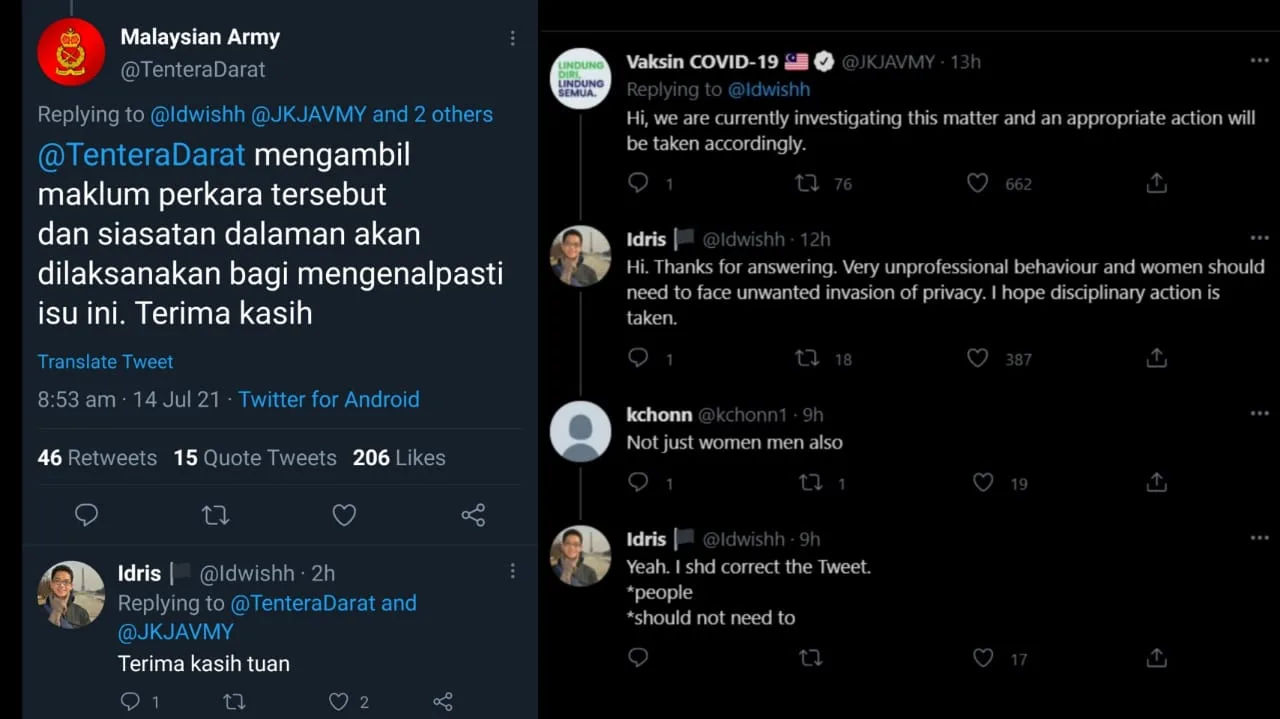Share the Malaysian Army tweet
The height and width of the screenshot is (719, 1280).
(x=473, y=515)
